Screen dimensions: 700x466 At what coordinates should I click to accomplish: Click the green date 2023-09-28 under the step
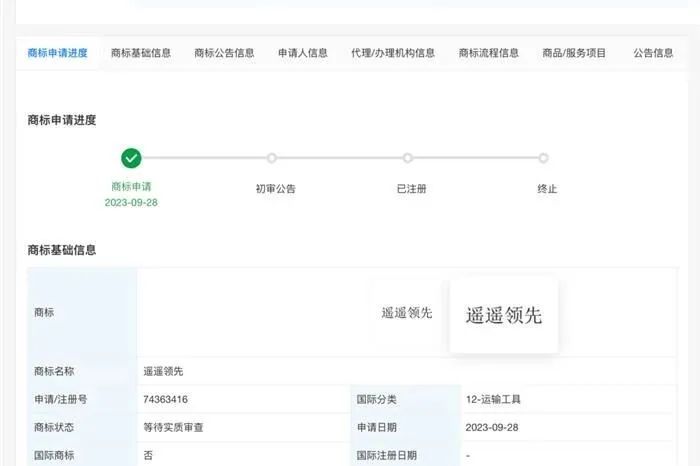point(131,203)
